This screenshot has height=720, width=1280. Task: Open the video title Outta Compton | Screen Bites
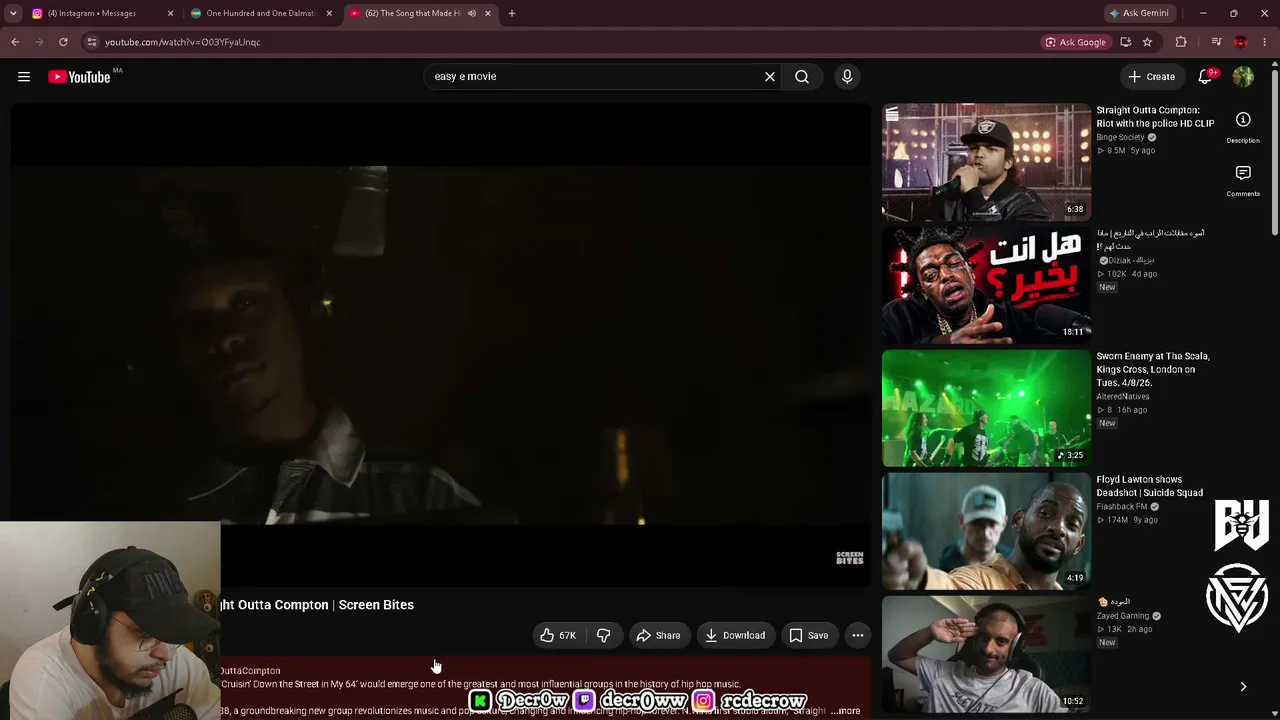(x=317, y=605)
